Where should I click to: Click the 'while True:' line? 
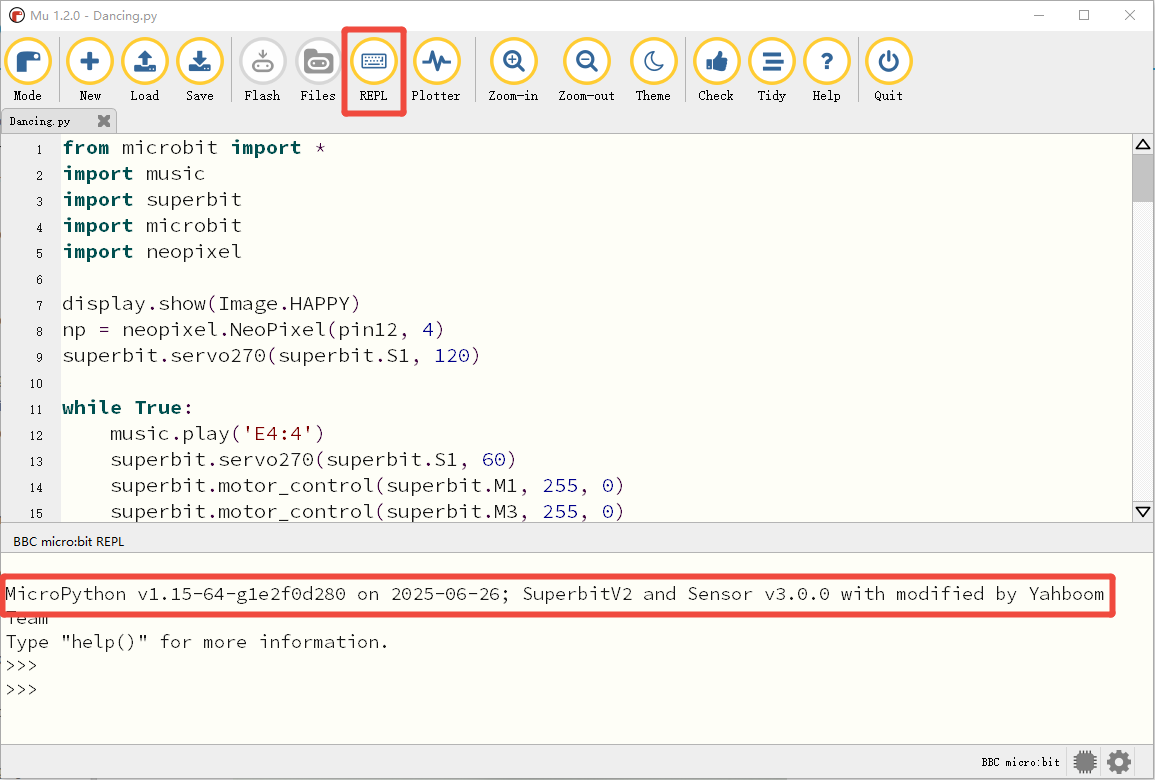tap(127, 408)
